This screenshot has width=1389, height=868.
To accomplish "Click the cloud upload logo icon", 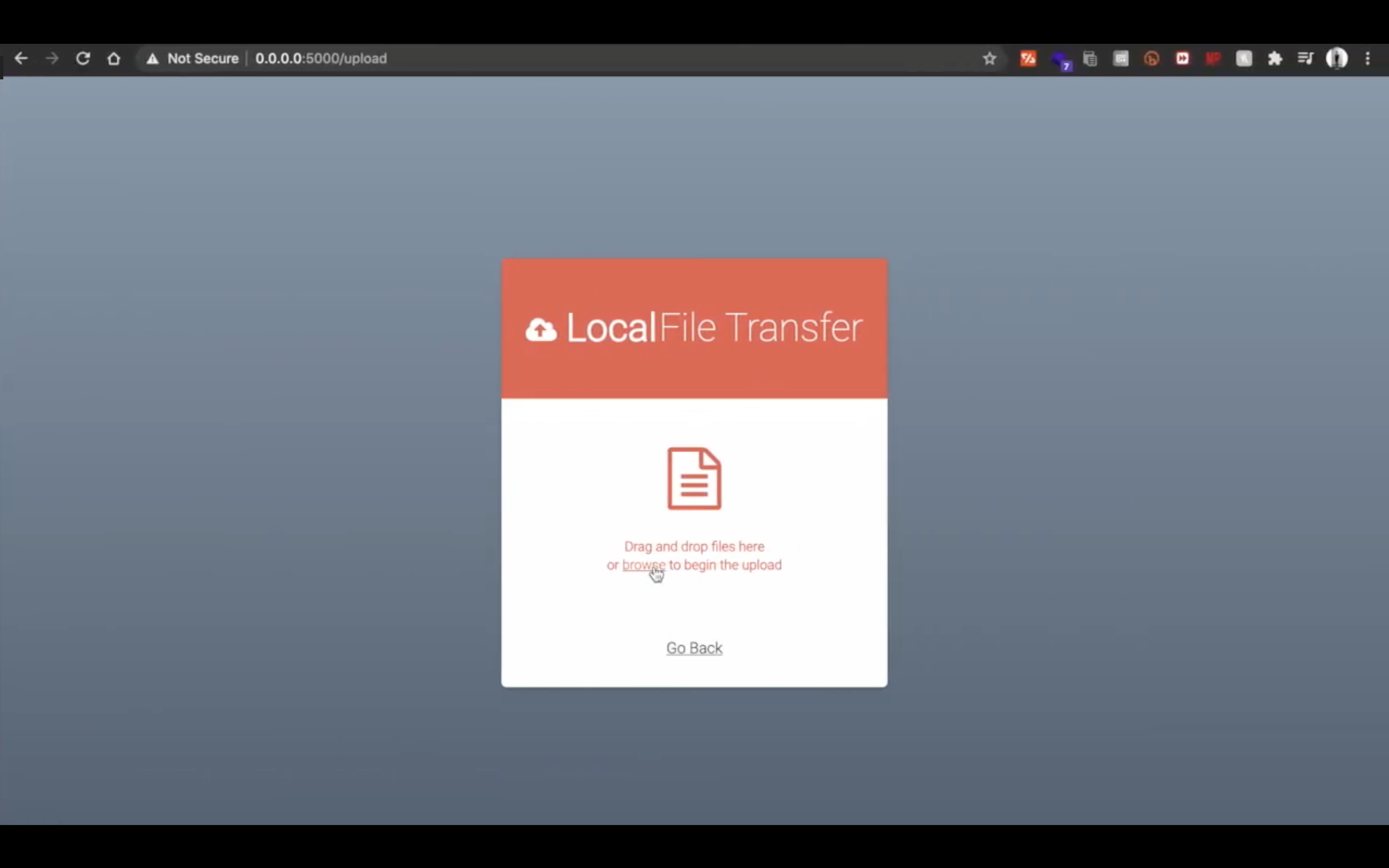I will [541, 329].
